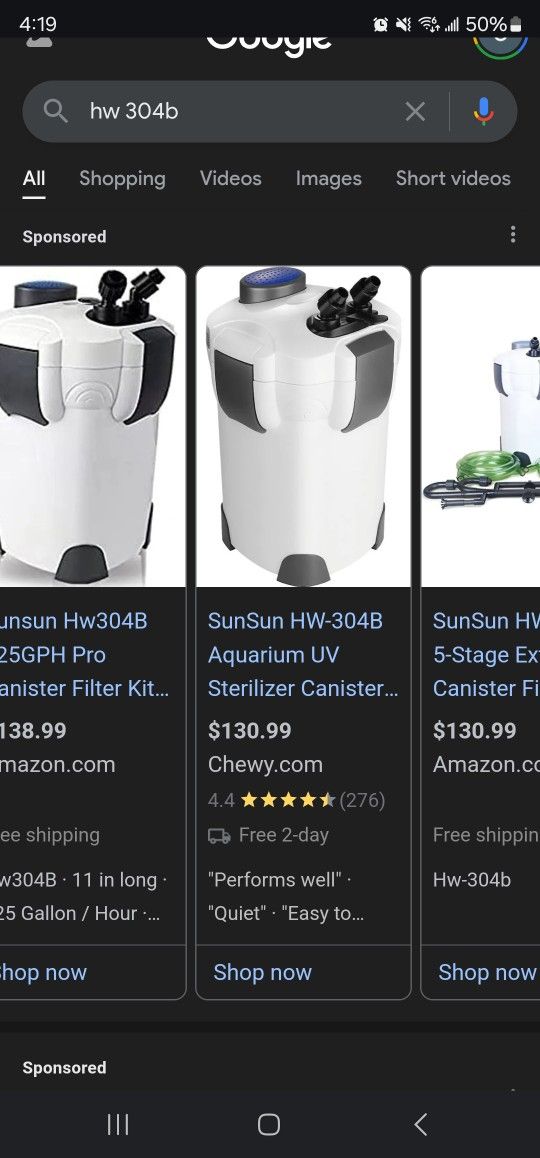Clear the search text with X icon
540x1158 pixels.
pyautogui.click(x=415, y=112)
